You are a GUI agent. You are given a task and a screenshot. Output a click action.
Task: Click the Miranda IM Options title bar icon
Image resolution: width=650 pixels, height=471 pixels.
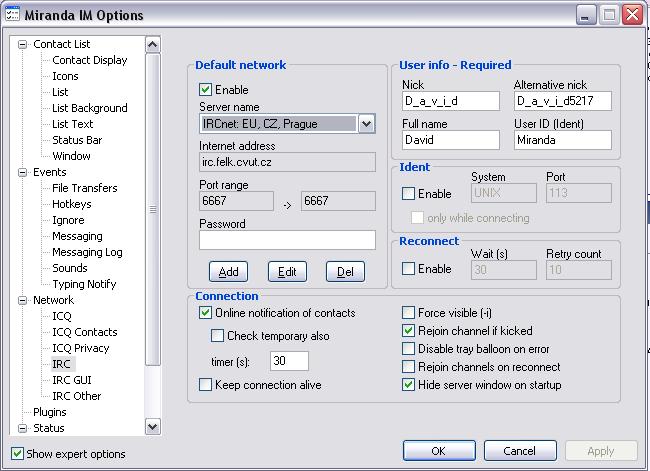click(13, 15)
